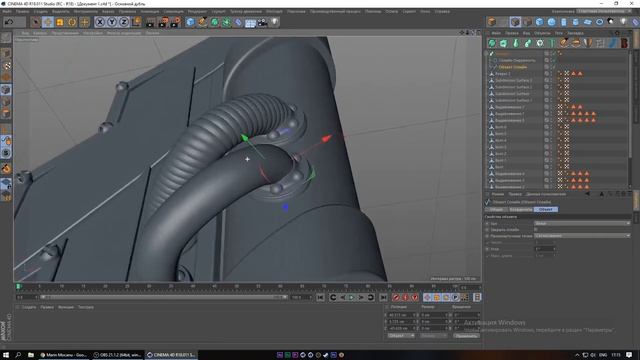Select the Move tool
Viewport: 640px width, 360px height.
click(x=48, y=22)
